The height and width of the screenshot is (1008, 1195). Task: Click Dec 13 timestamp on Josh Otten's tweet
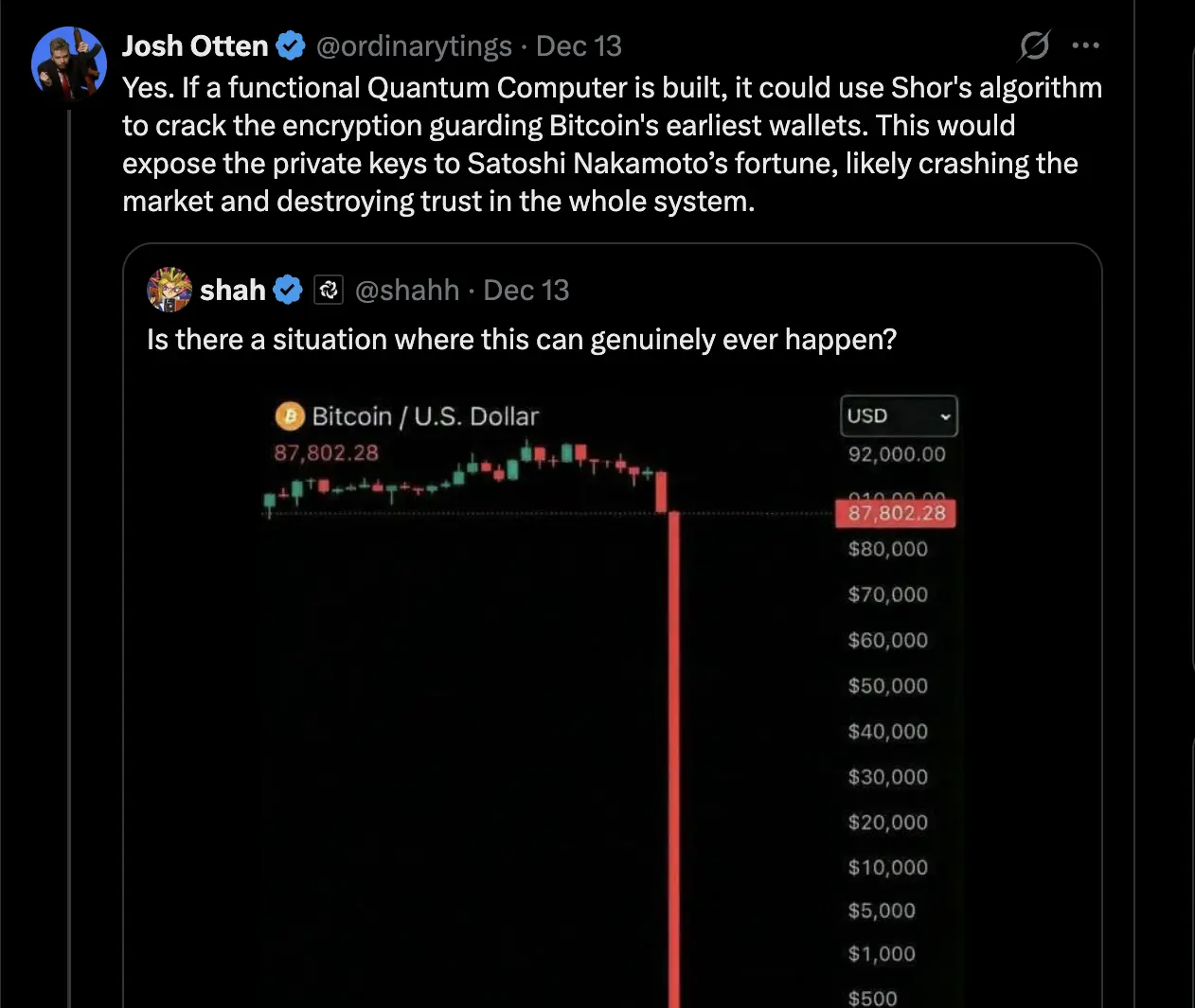tap(579, 45)
